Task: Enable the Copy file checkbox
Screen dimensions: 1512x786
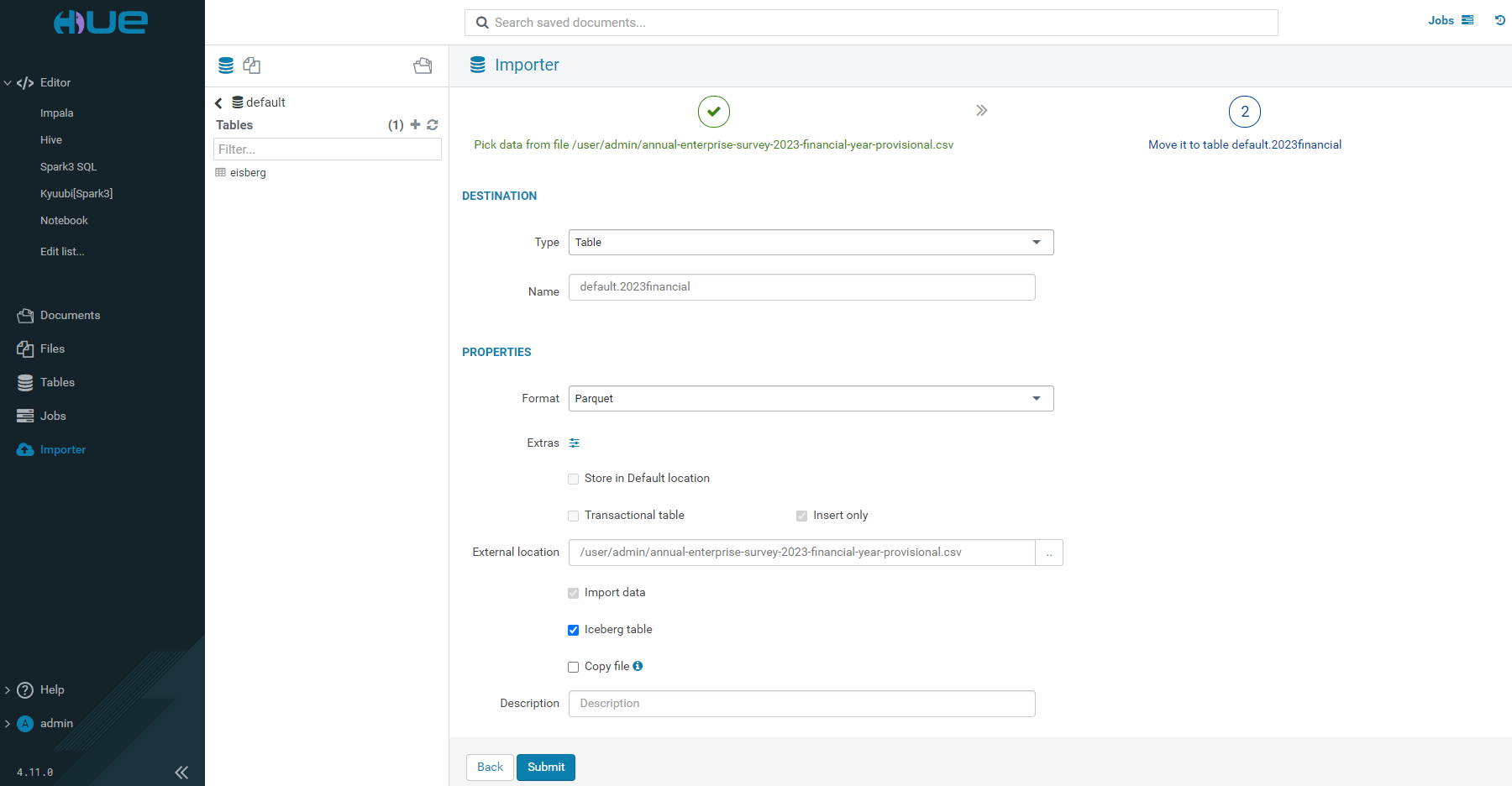Action: point(574,667)
